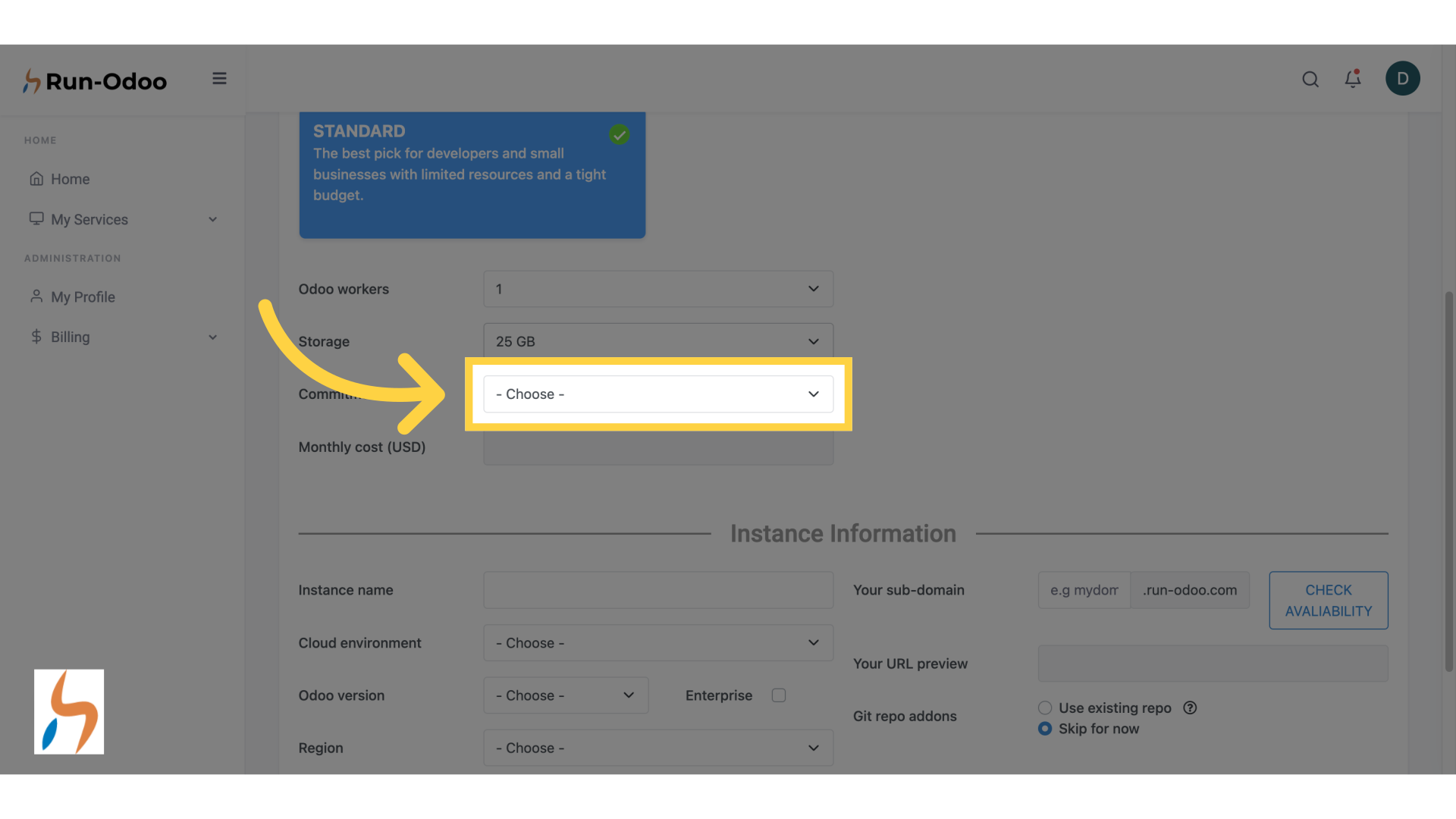Viewport: 1456px width, 819px height.
Task: Select Skip for now radio
Action: [1045, 729]
